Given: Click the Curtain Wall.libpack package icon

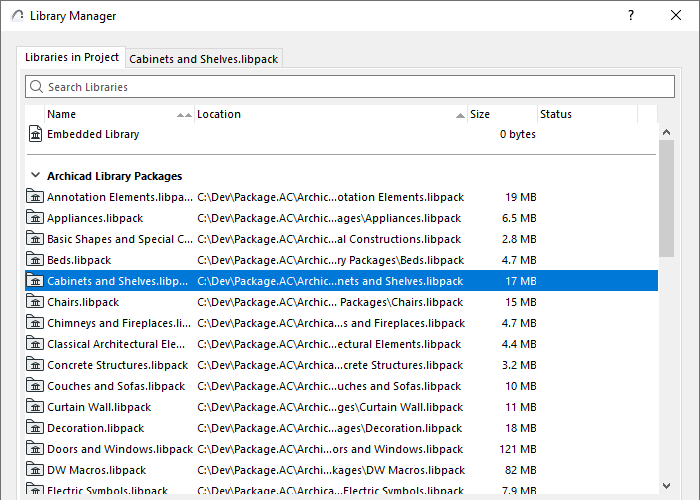Looking at the screenshot, I should [36, 407].
